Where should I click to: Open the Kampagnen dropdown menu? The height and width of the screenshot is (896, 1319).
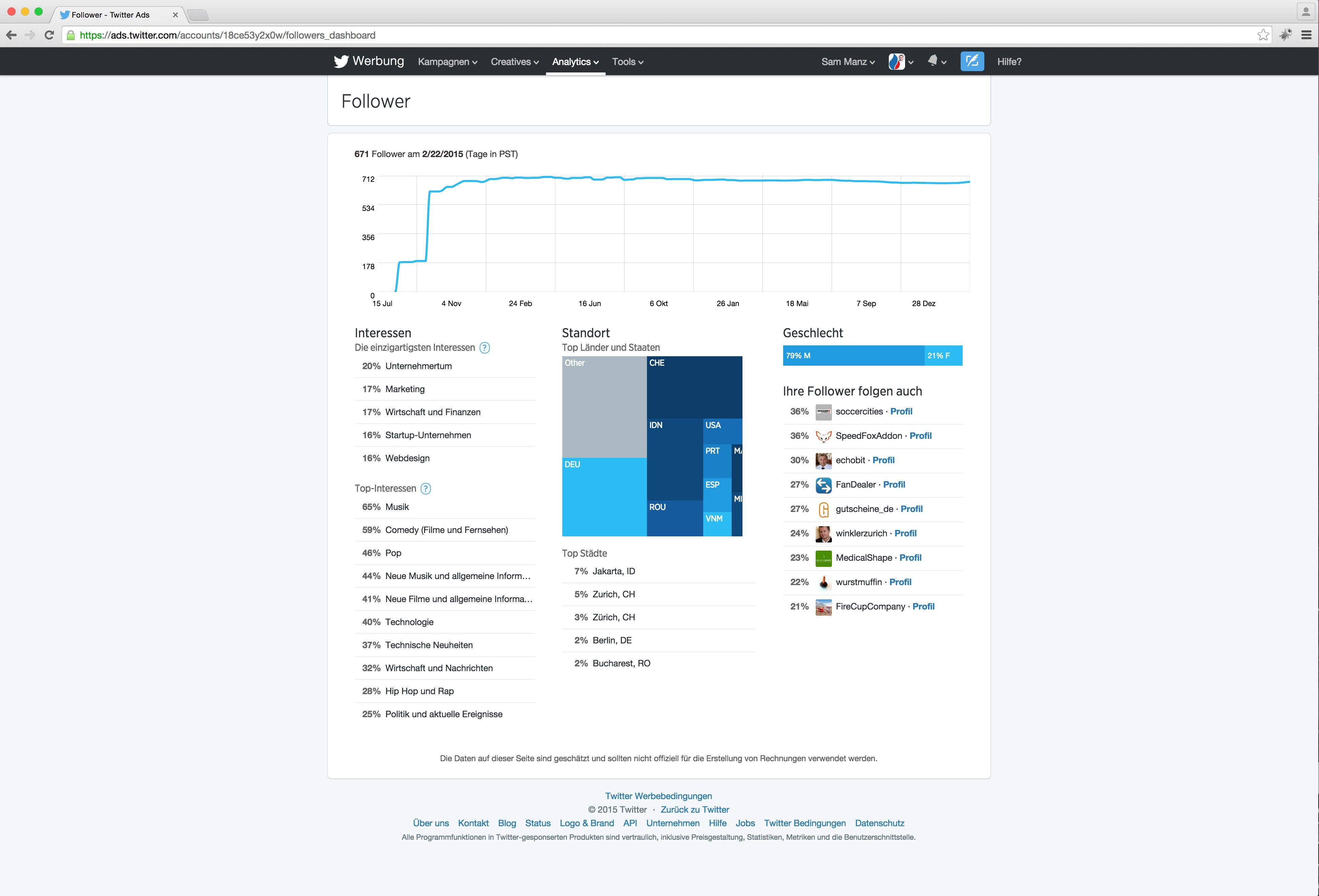coord(447,62)
